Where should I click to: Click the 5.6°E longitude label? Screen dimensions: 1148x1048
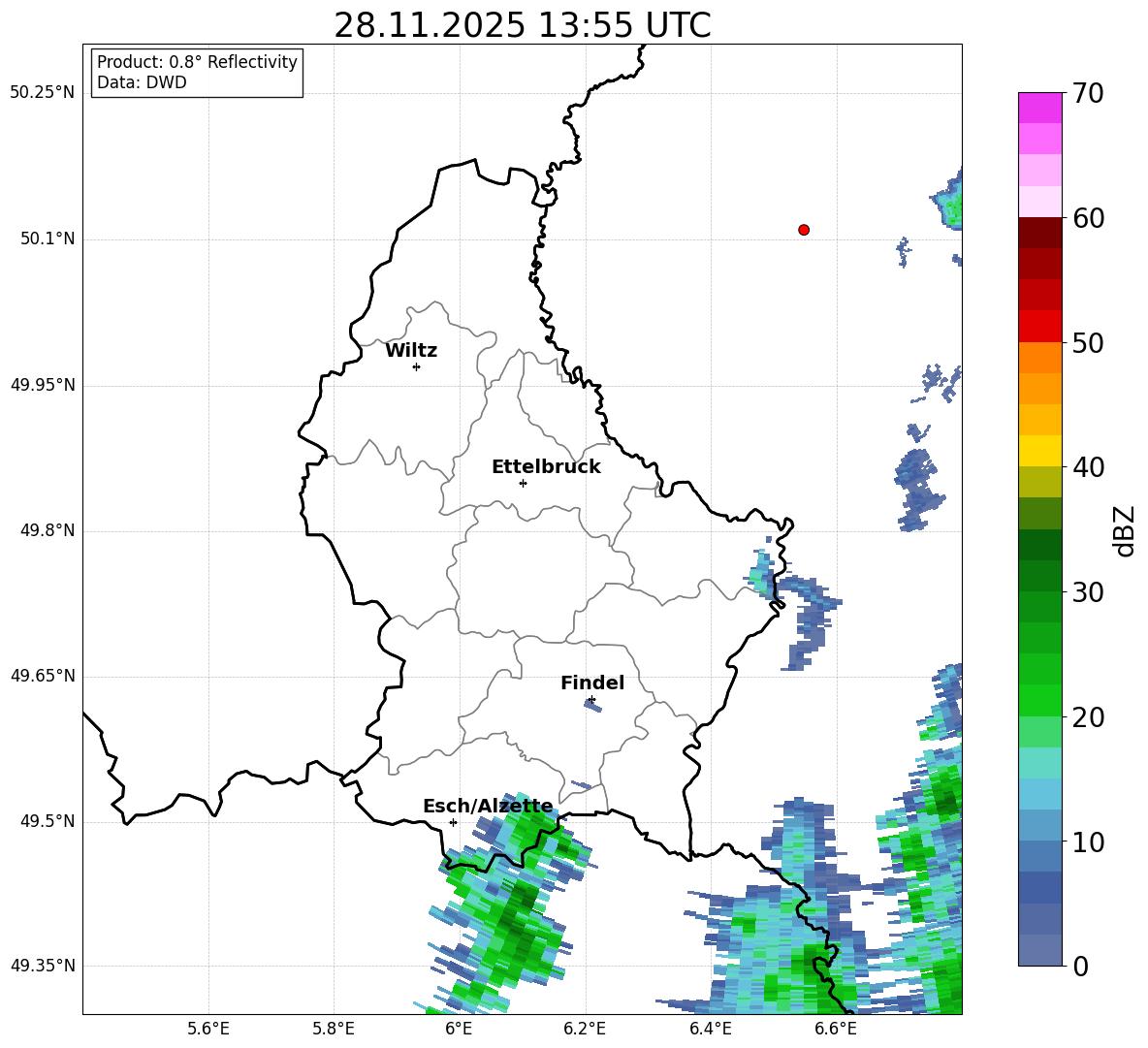click(x=208, y=1029)
